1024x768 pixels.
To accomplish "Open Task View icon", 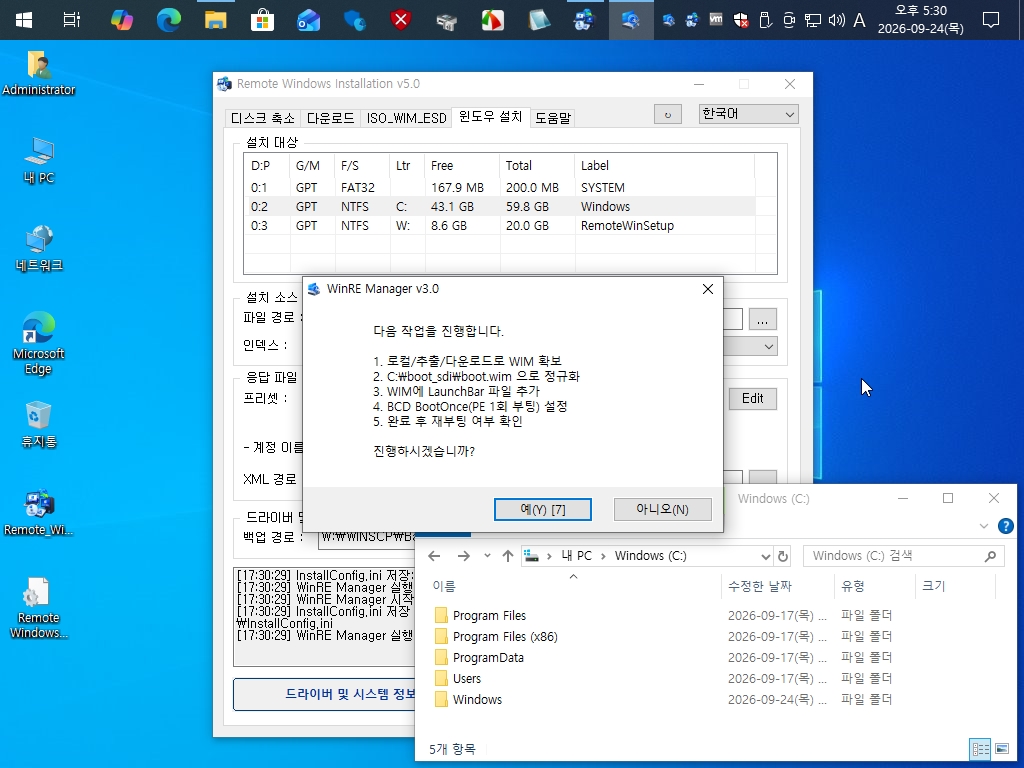I will click(x=72, y=20).
